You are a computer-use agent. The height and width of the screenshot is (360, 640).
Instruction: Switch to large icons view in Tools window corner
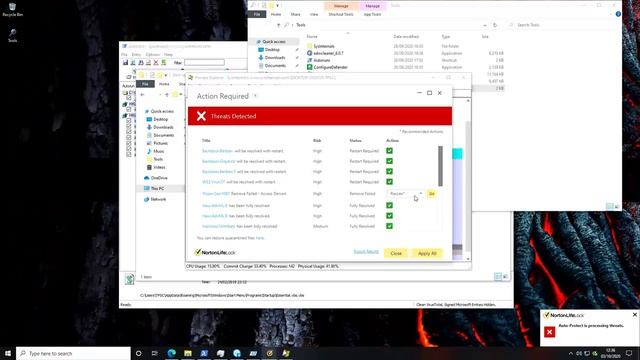(x=617, y=206)
